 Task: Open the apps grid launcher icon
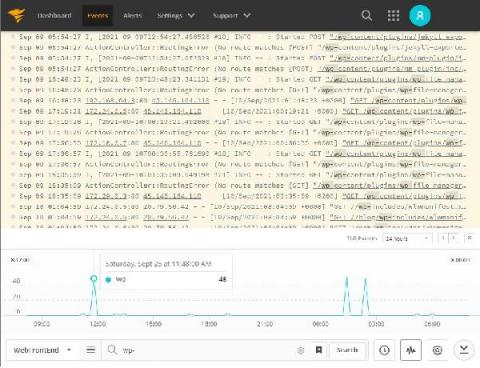[x=393, y=15]
